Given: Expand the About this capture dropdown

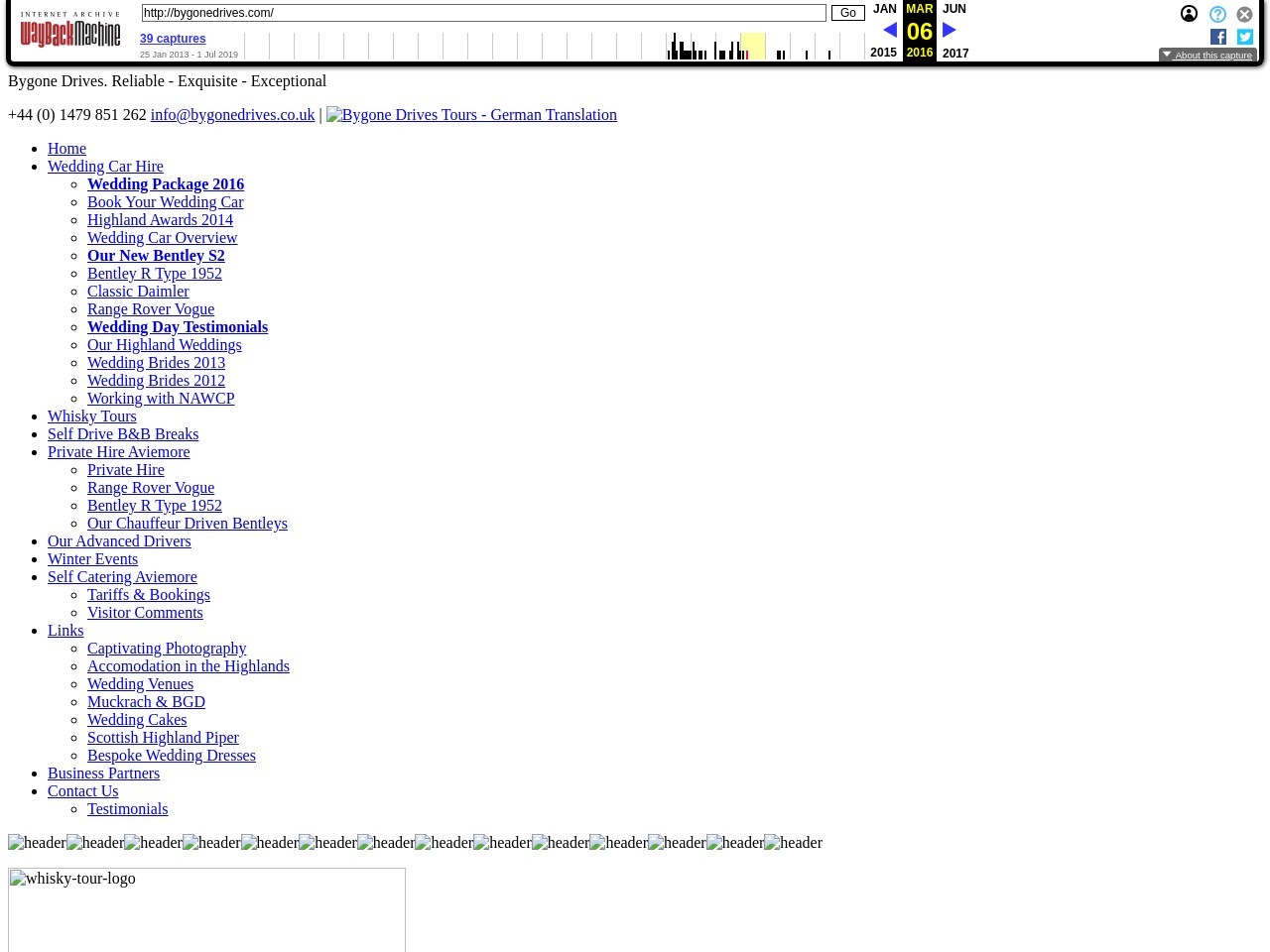Looking at the screenshot, I should (x=1206, y=56).
